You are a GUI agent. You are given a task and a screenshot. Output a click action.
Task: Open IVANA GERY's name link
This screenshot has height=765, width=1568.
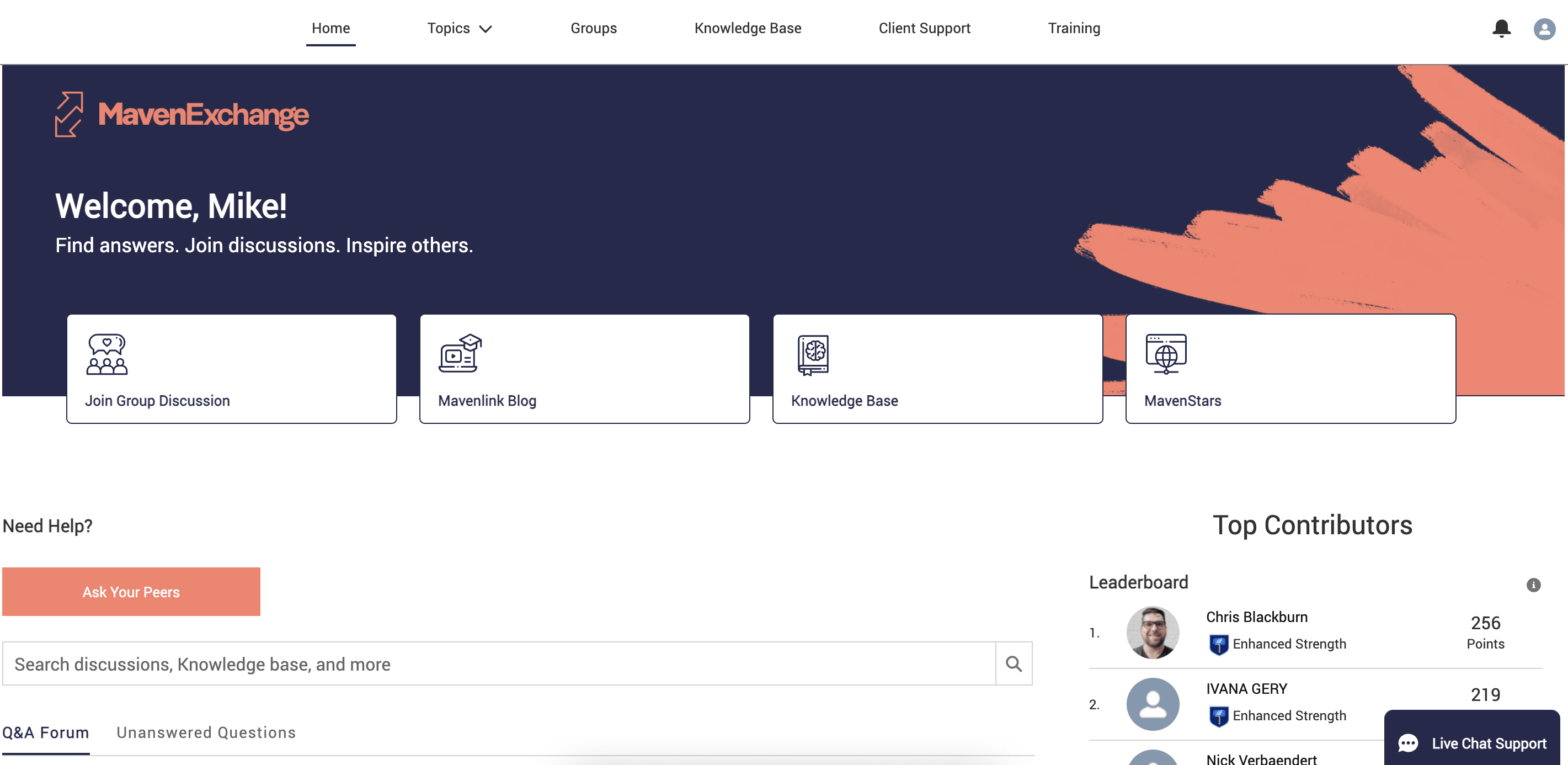pos(1246,689)
